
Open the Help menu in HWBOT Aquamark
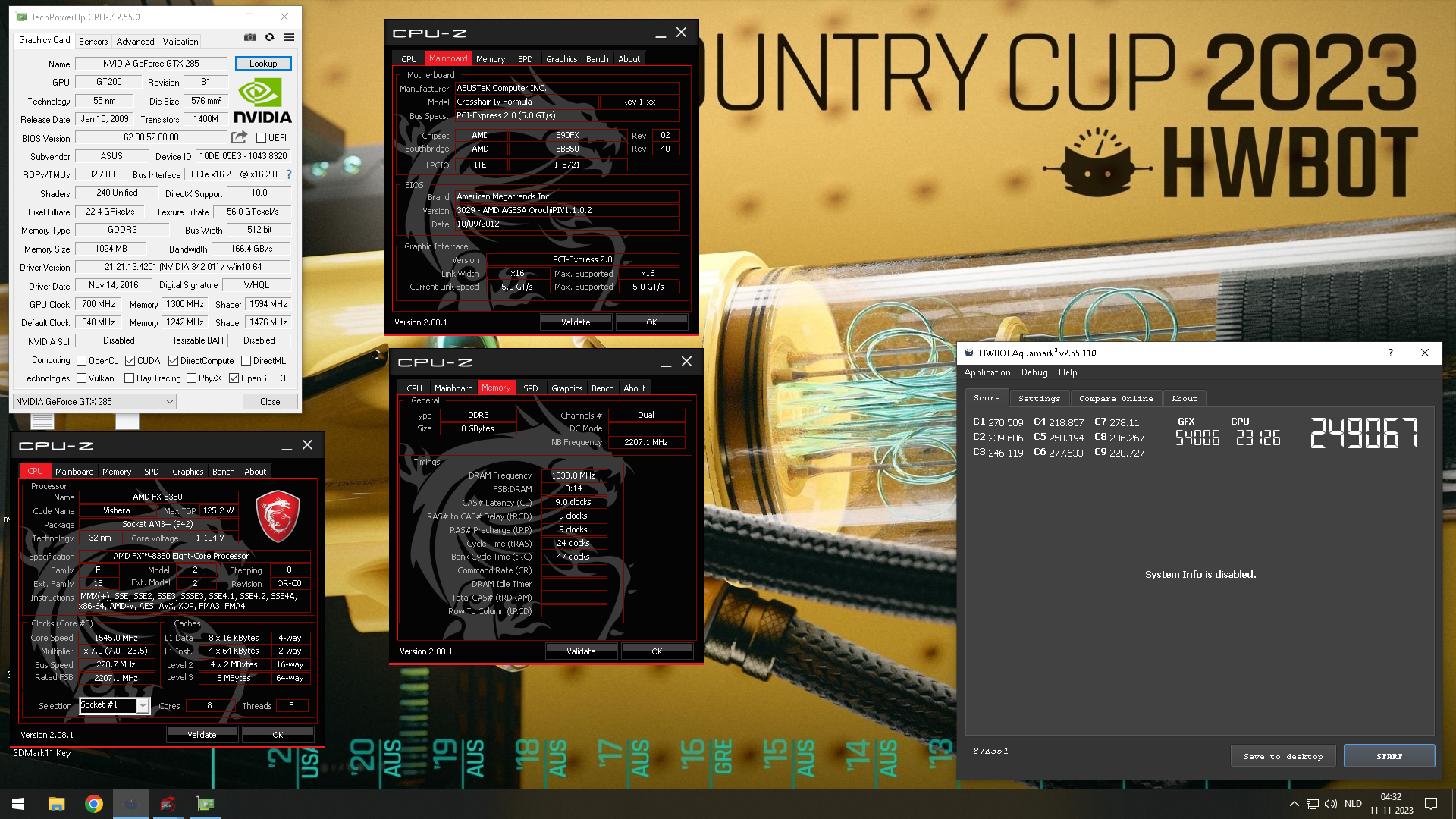click(1068, 372)
